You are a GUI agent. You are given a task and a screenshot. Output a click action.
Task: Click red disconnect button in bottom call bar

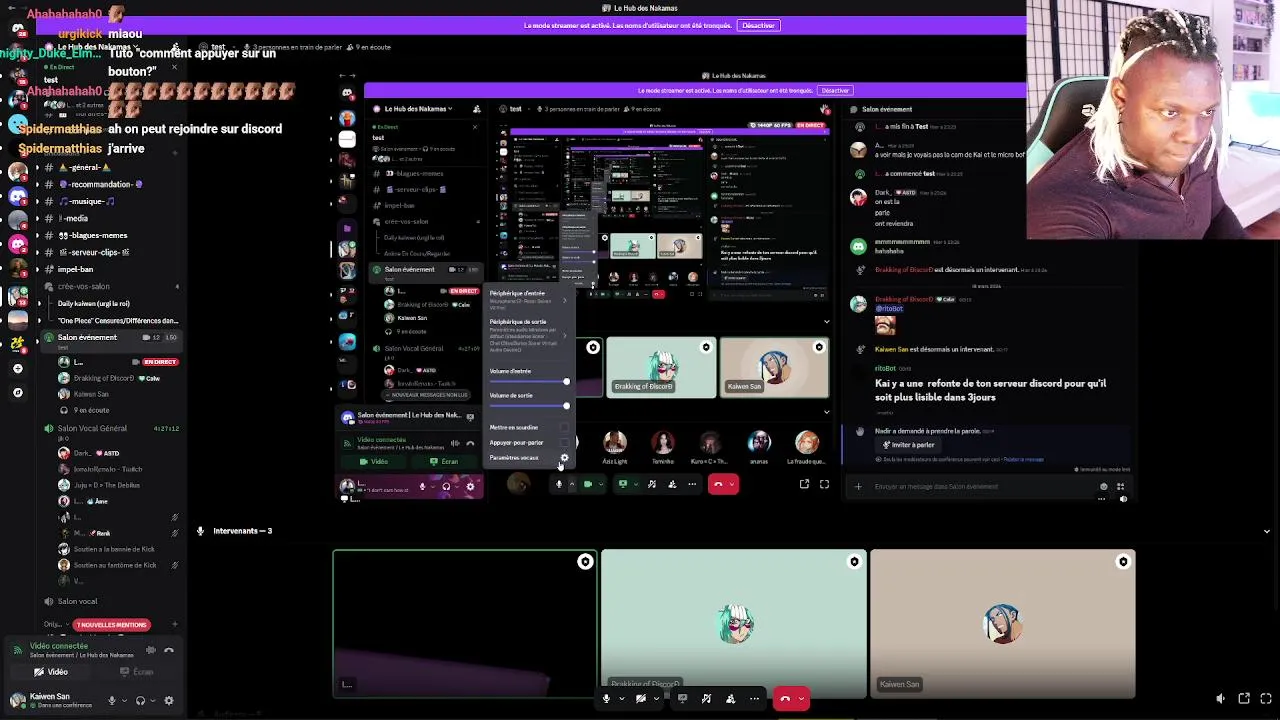(785, 699)
